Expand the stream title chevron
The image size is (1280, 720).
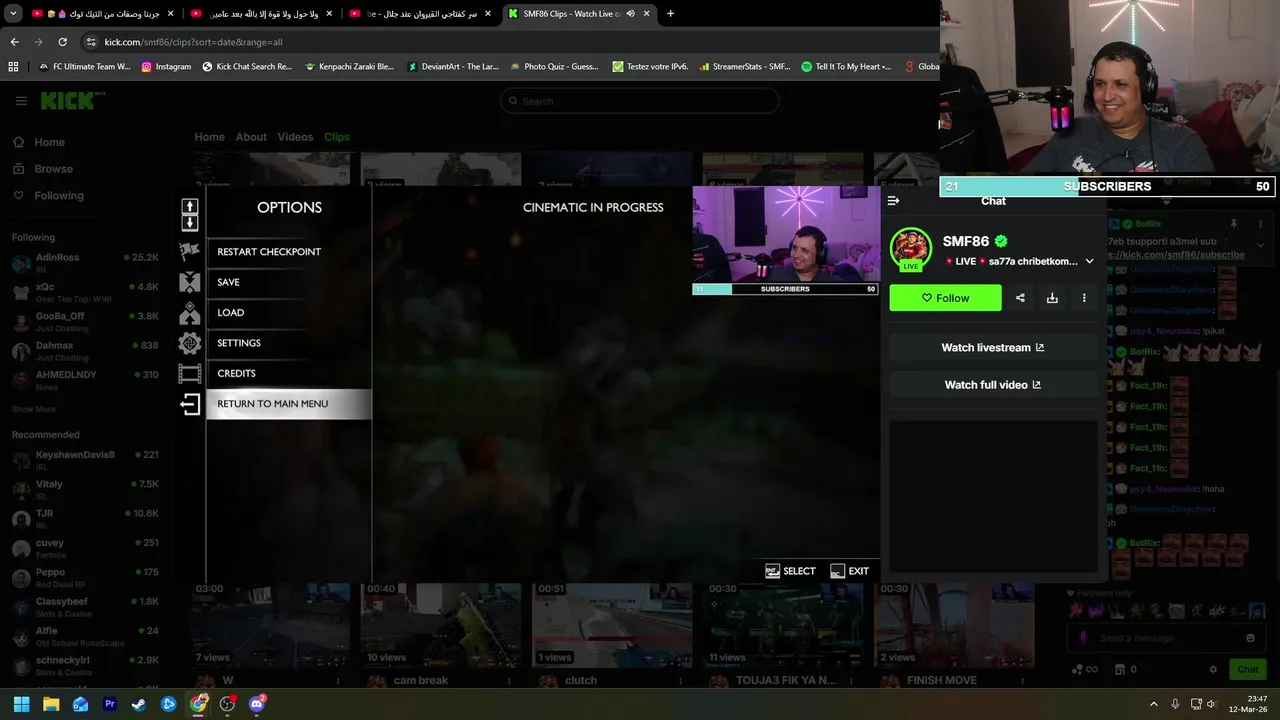[x=1089, y=262]
